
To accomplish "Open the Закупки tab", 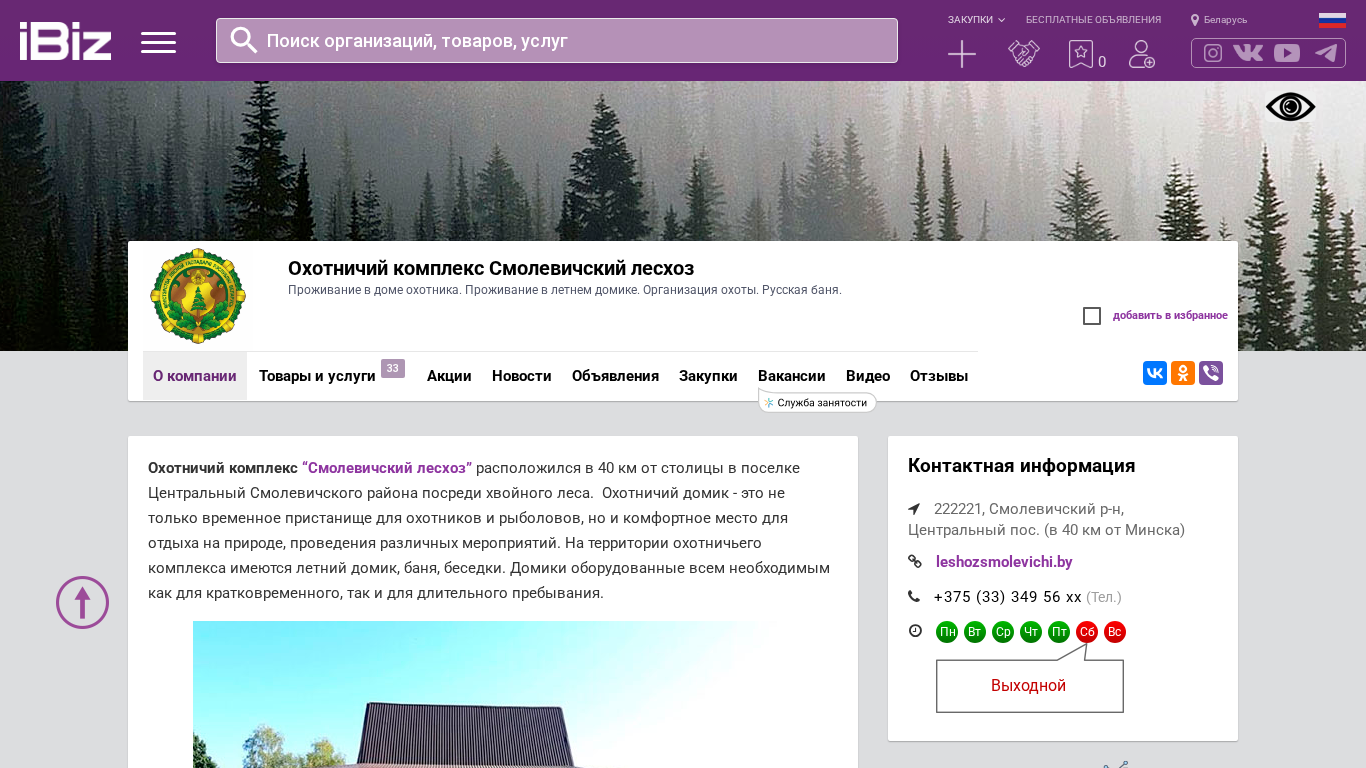I will pos(708,376).
